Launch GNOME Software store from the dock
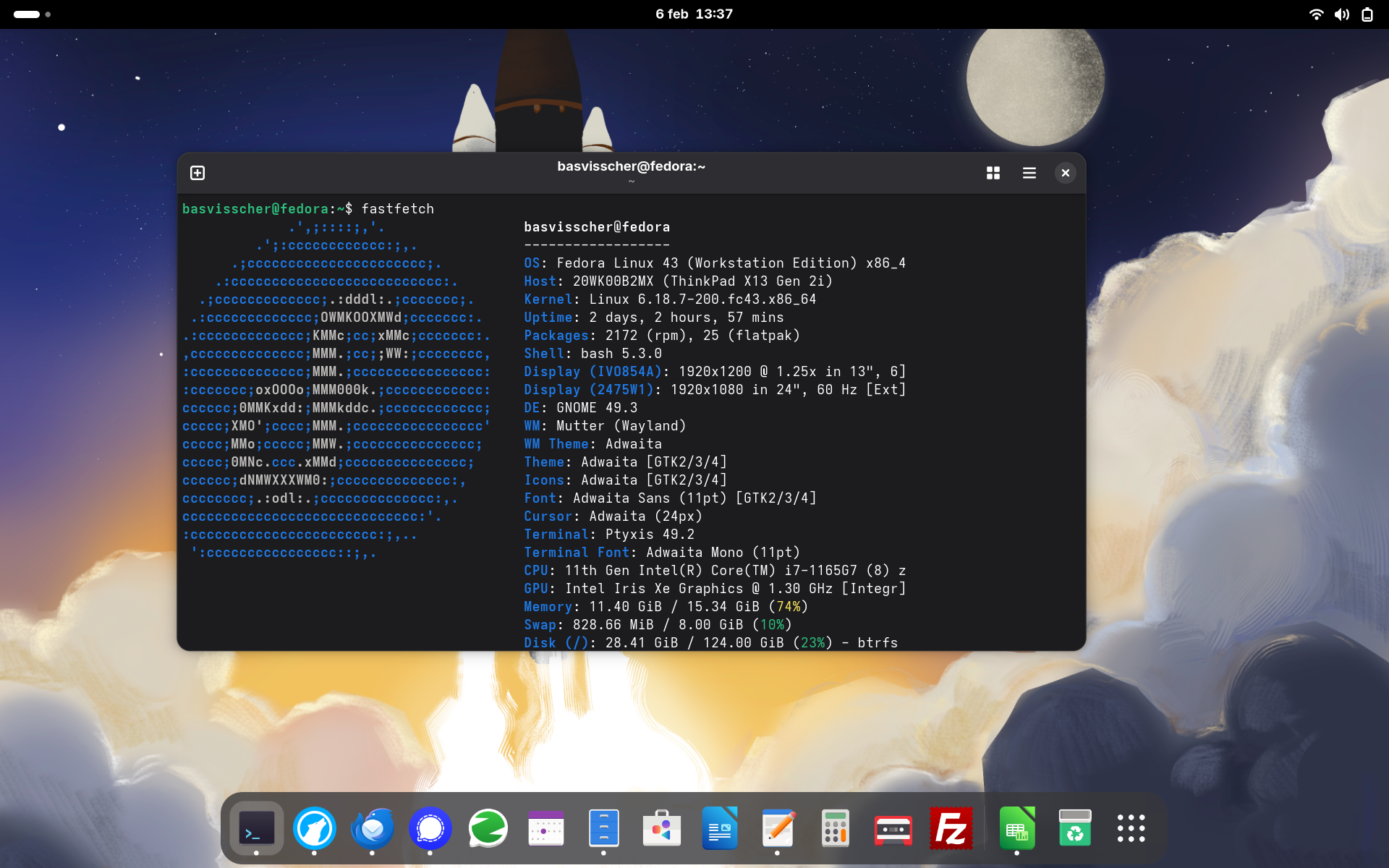The width and height of the screenshot is (1389, 868). [x=662, y=828]
